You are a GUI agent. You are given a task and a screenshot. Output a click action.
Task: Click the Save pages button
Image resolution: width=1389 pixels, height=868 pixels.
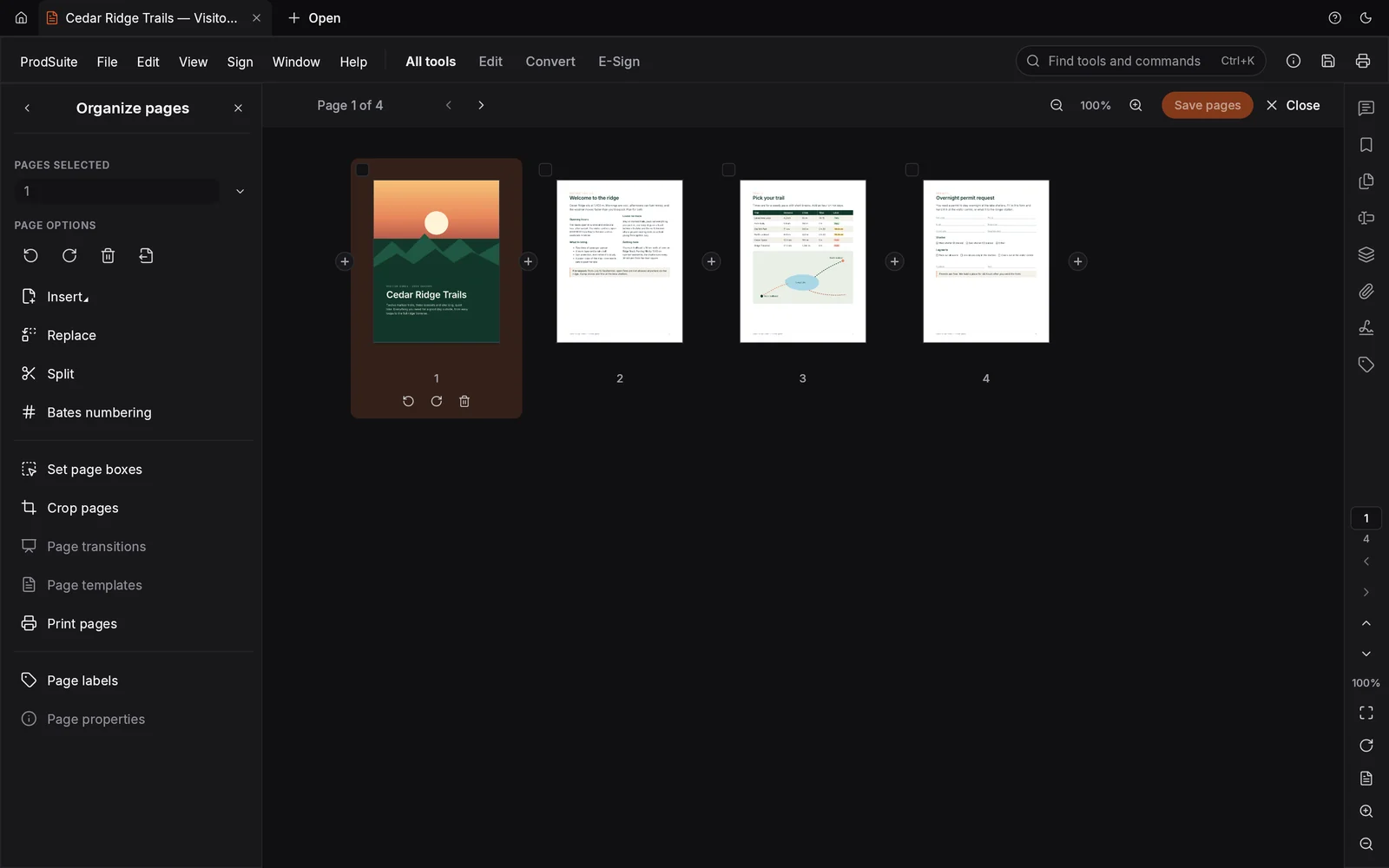click(x=1208, y=105)
